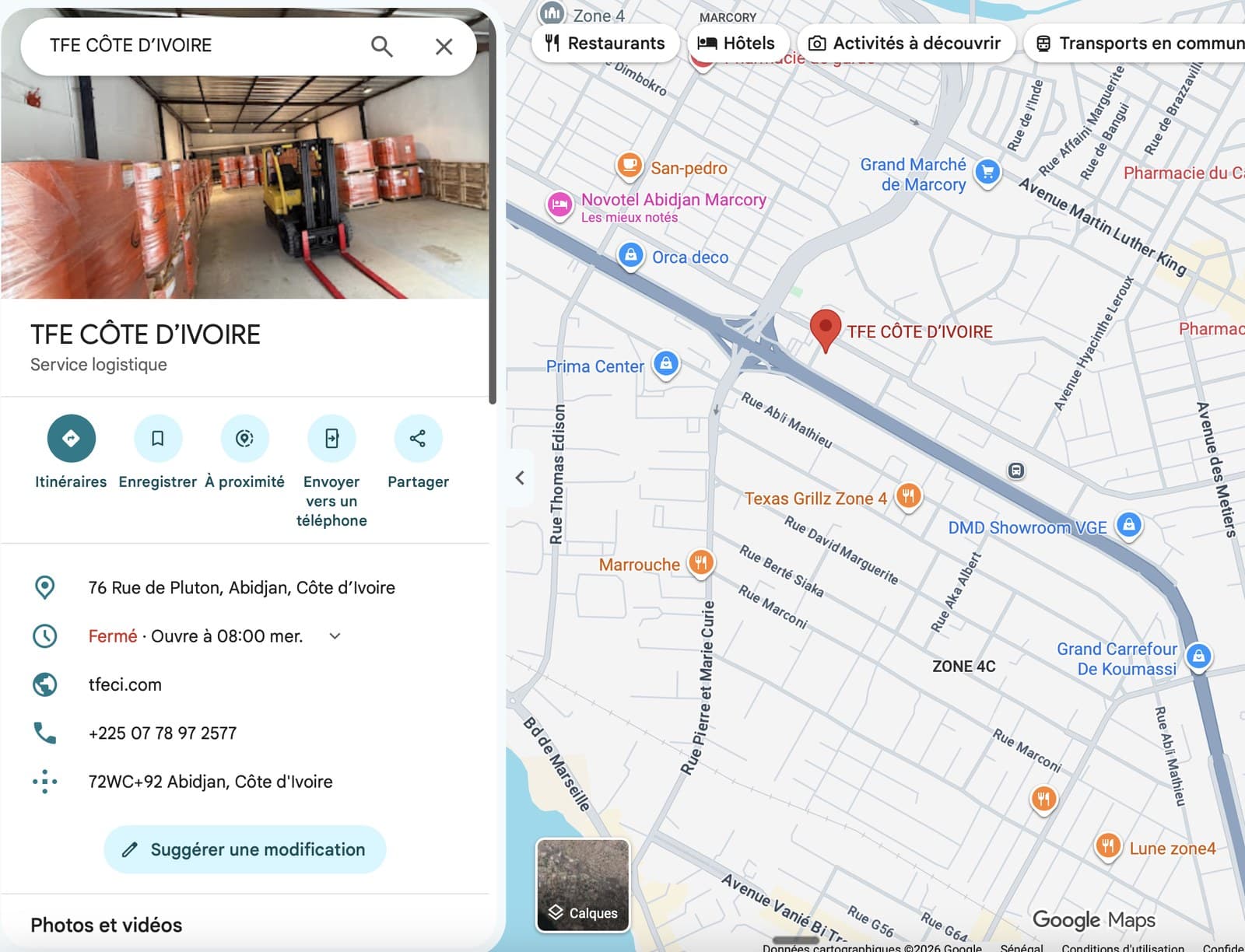
Task: Open Itinéraires directions button
Action: point(71,439)
